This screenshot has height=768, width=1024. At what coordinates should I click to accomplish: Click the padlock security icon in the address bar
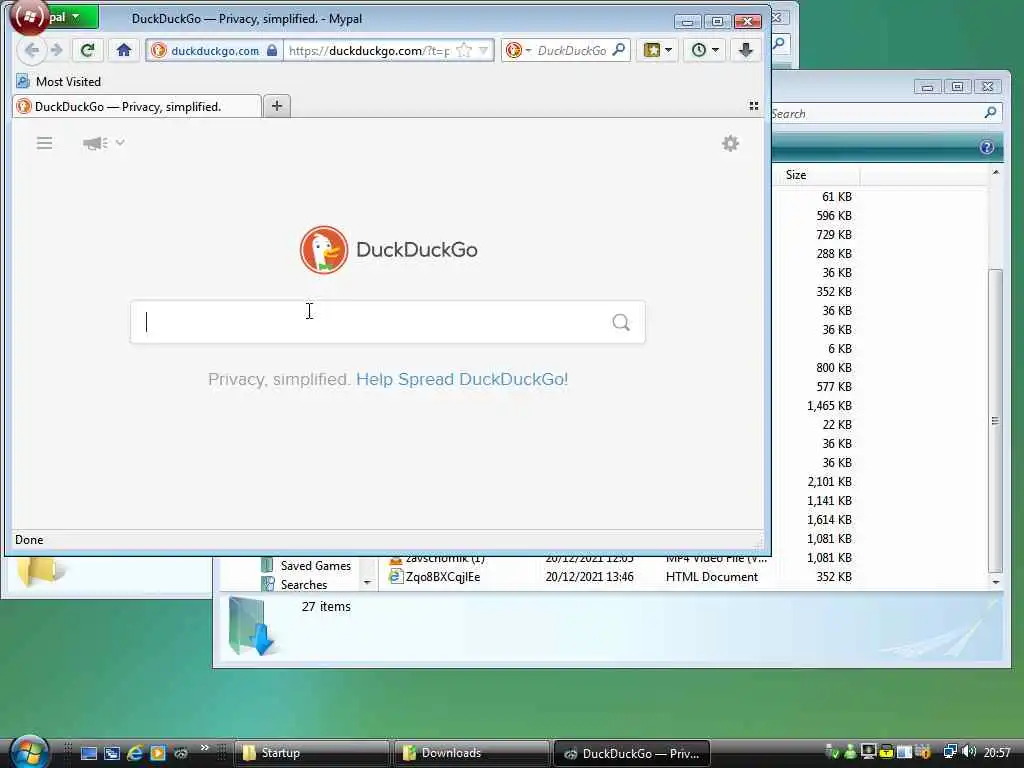(272, 50)
